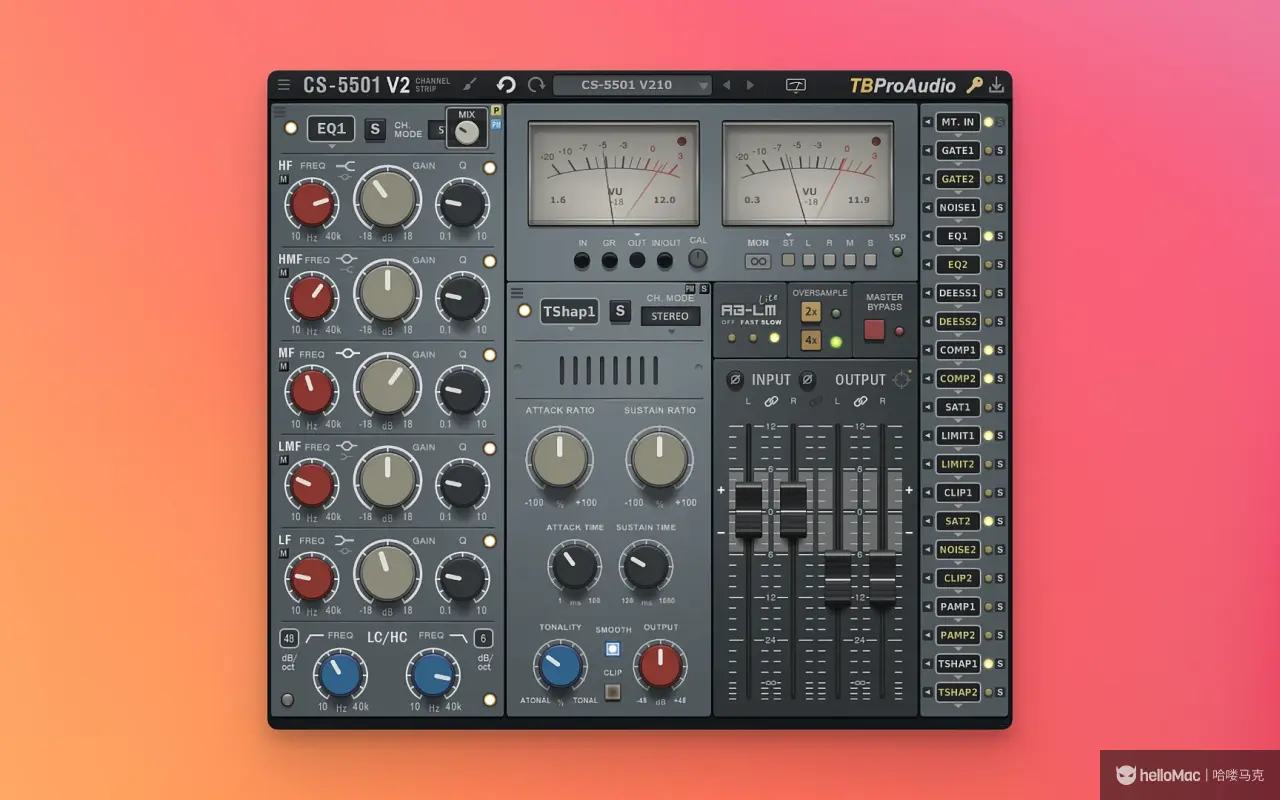Click the IN meter source button
This screenshot has width=1280, height=800.
[582, 261]
